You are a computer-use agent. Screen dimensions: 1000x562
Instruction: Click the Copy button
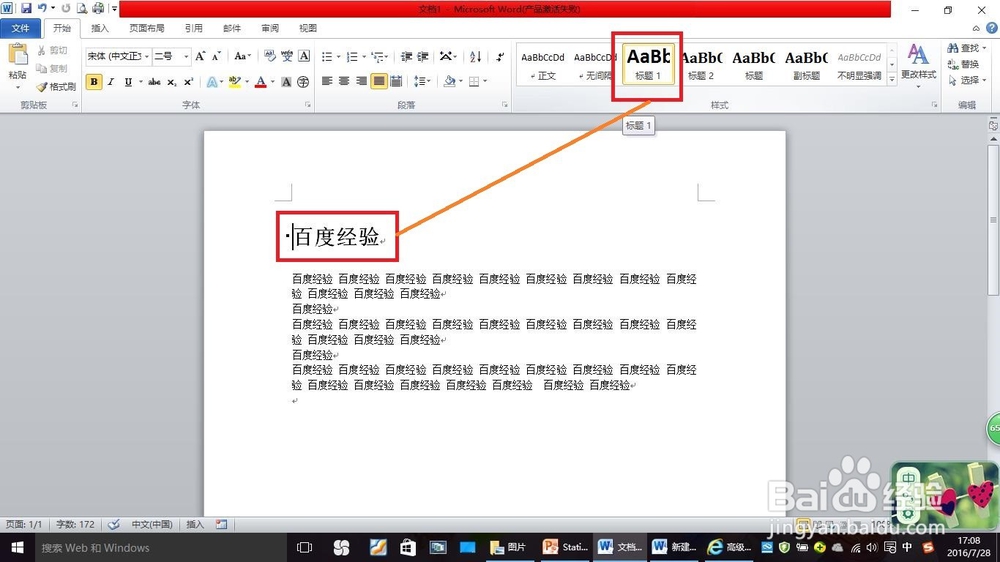click(52, 68)
